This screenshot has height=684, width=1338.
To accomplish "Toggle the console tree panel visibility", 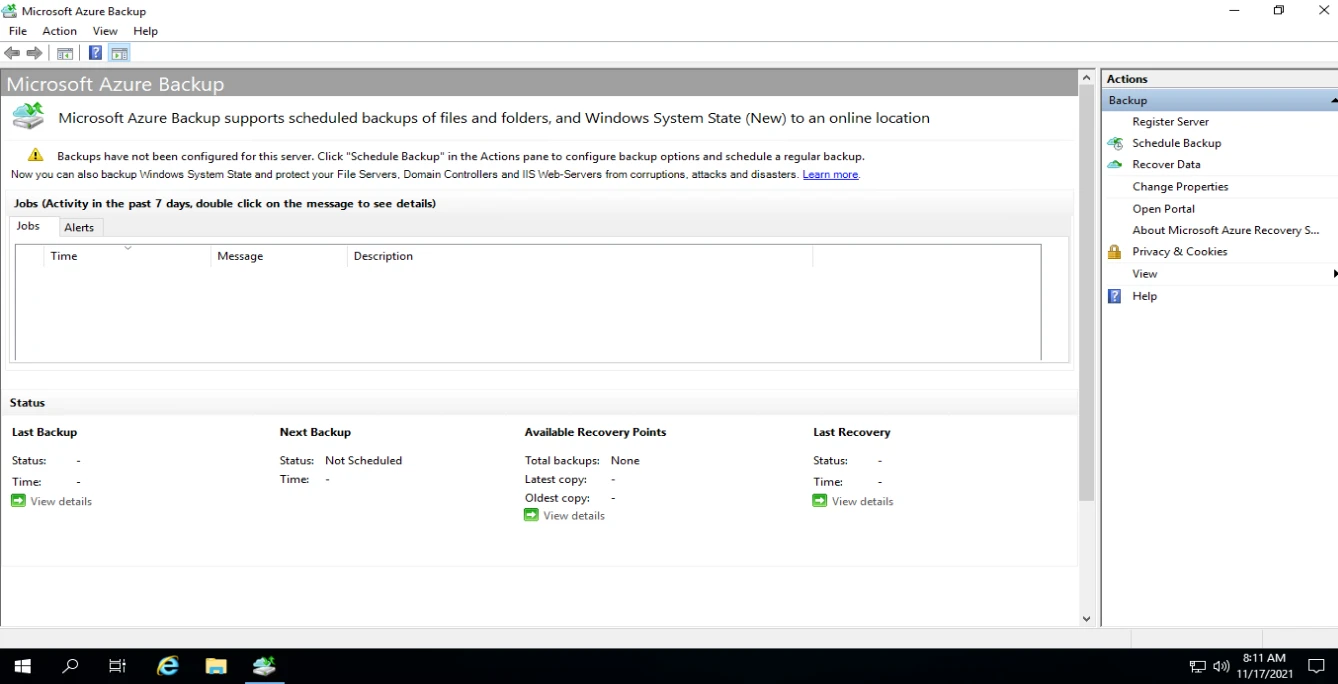I will coord(65,53).
